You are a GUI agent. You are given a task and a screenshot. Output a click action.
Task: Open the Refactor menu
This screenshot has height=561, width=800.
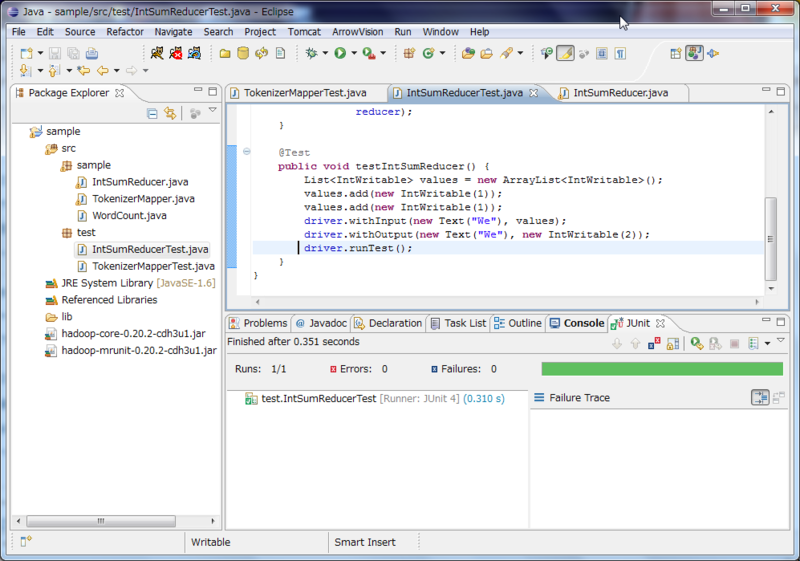[125, 32]
